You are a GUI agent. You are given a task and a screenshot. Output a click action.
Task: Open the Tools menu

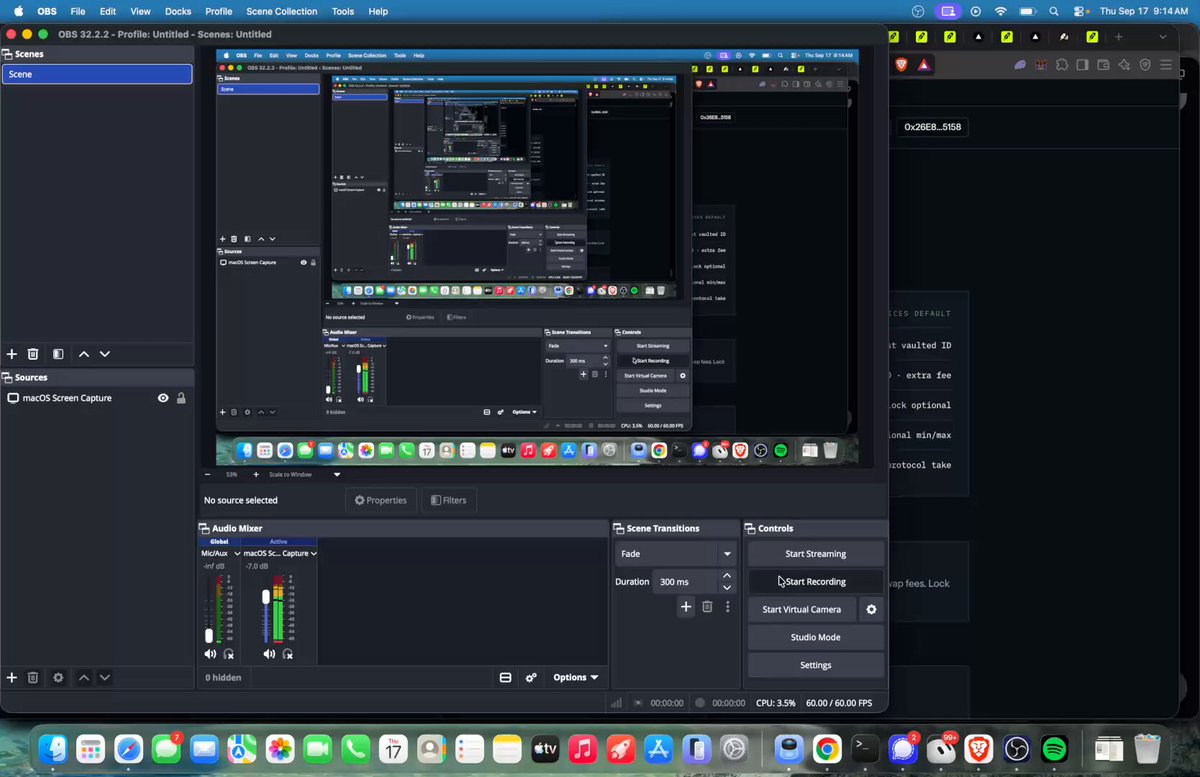(x=343, y=11)
